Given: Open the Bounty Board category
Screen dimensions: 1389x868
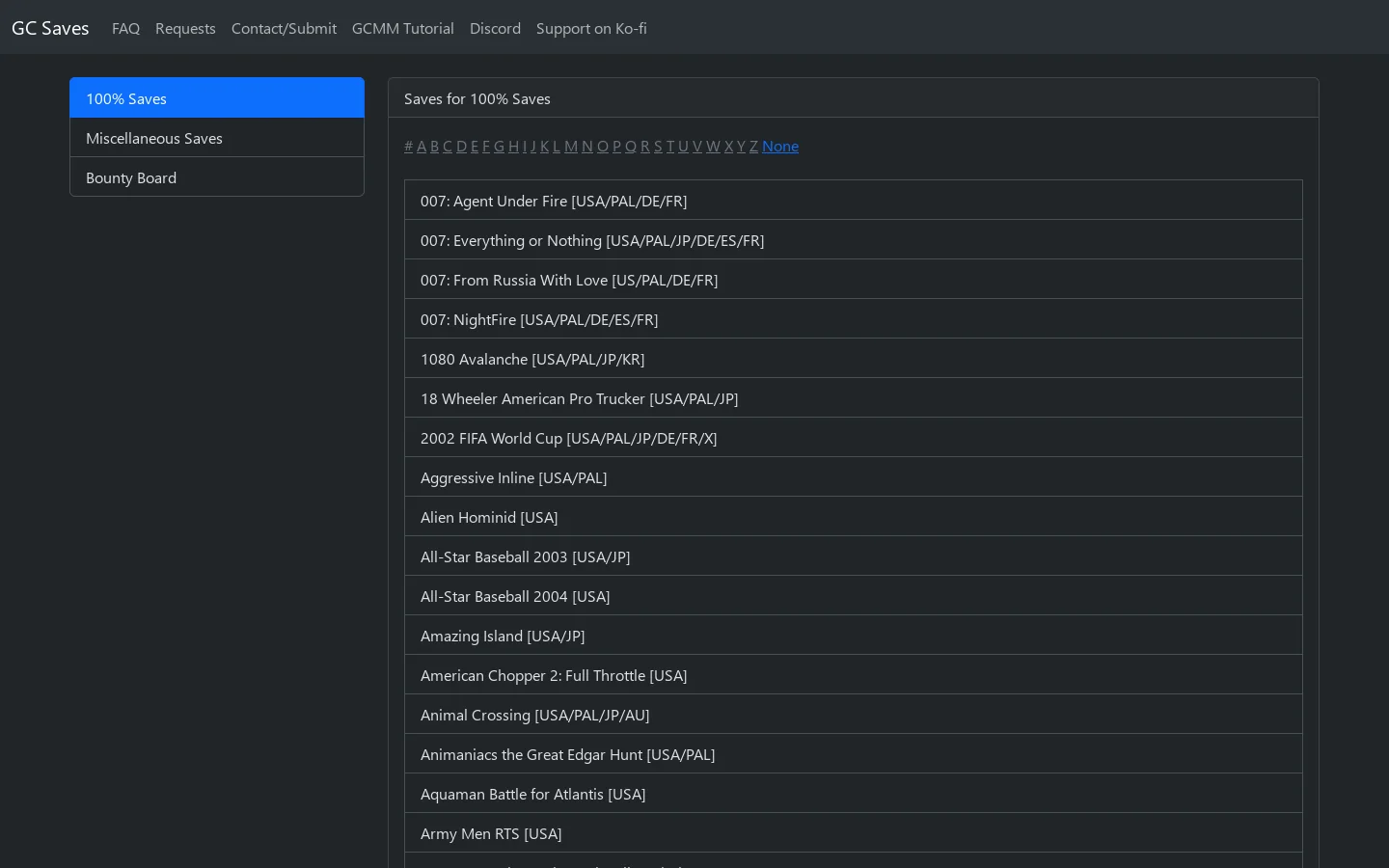Looking at the screenshot, I should [x=217, y=177].
